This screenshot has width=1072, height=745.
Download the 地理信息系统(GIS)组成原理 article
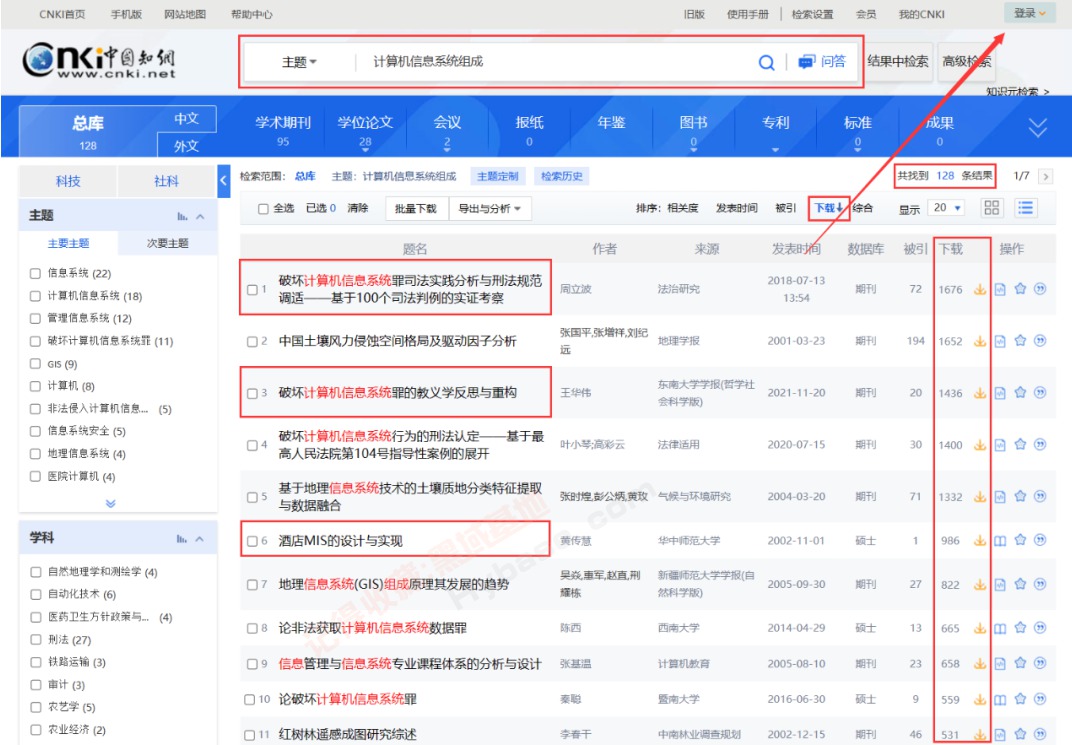click(980, 584)
